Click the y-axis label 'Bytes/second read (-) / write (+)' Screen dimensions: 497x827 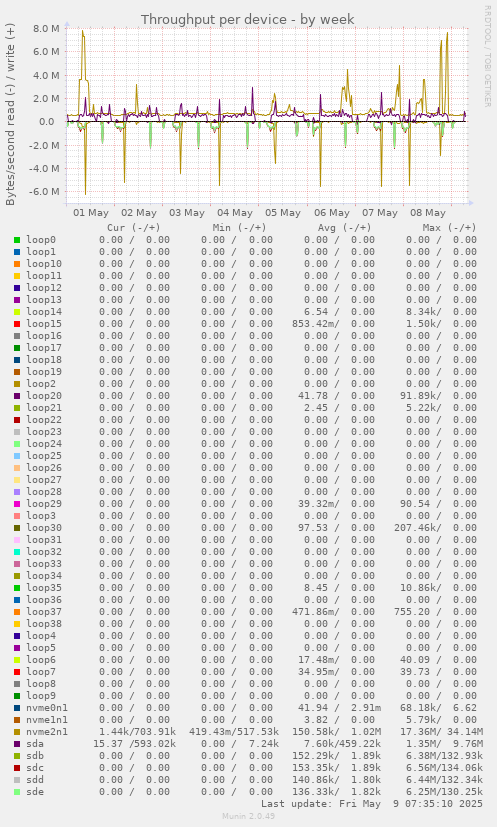[11, 114]
